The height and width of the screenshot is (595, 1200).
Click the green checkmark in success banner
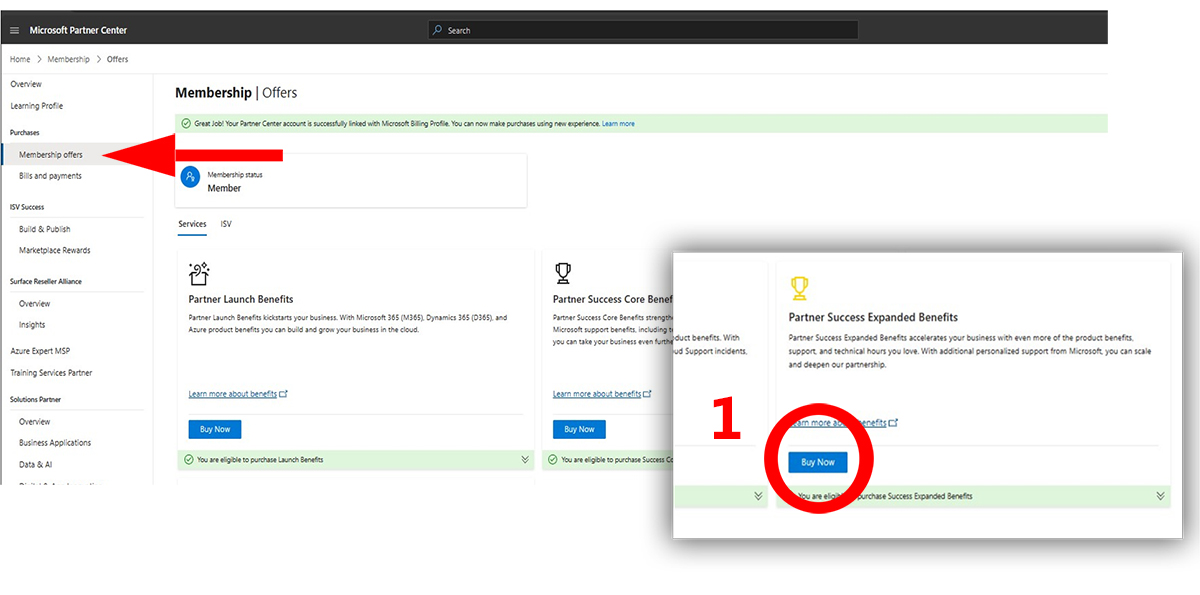(x=186, y=124)
